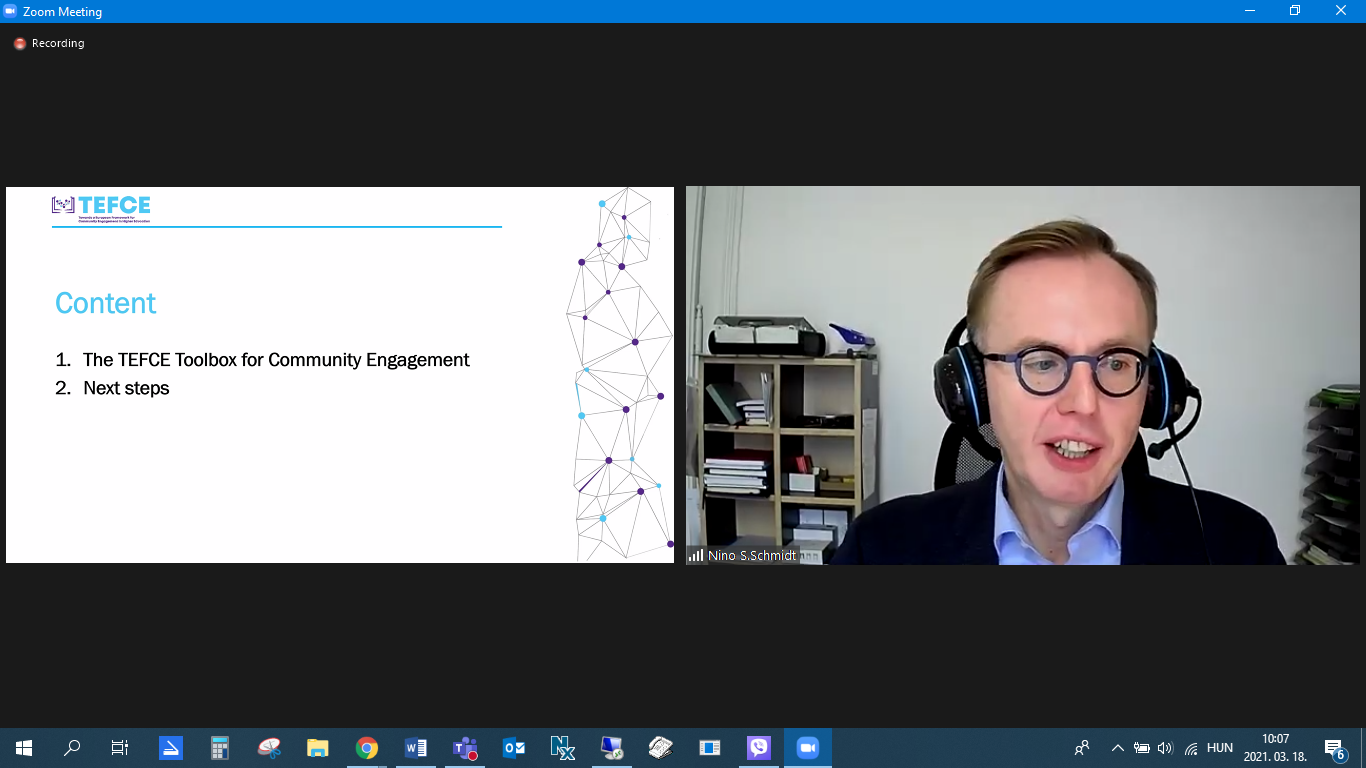Open Microsoft Teams from the taskbar
This screenshot has width=1366, height=768.
pyautogui.click(x=465, y=748)
